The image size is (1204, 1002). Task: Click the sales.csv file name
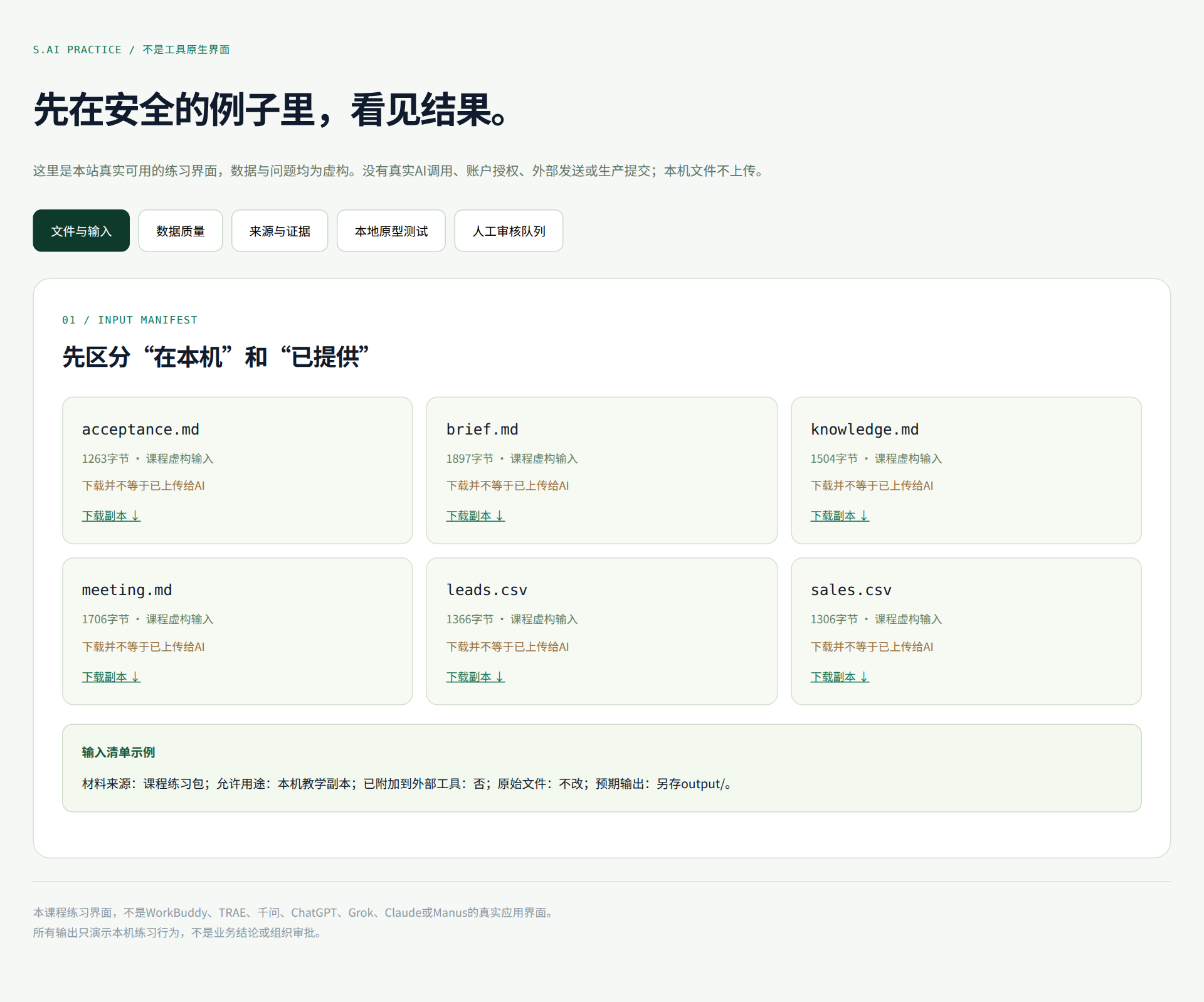(x=851, y=590)
